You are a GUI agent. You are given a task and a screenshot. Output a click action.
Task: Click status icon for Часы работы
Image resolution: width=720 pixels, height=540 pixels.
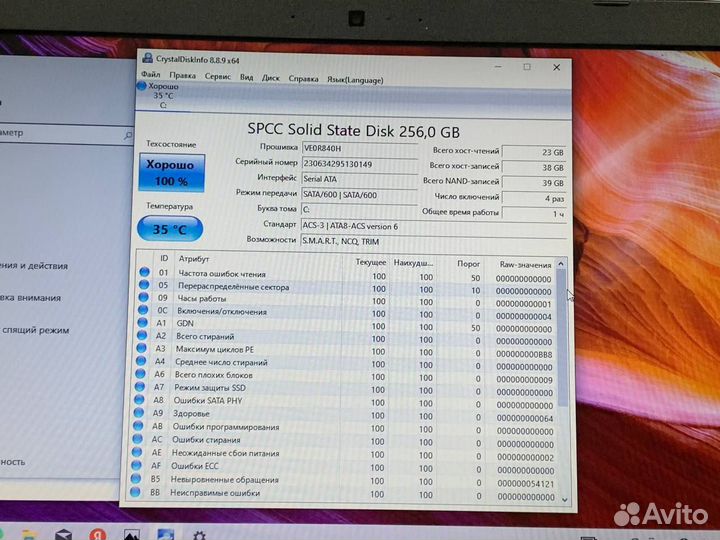(x=144, y=298)
